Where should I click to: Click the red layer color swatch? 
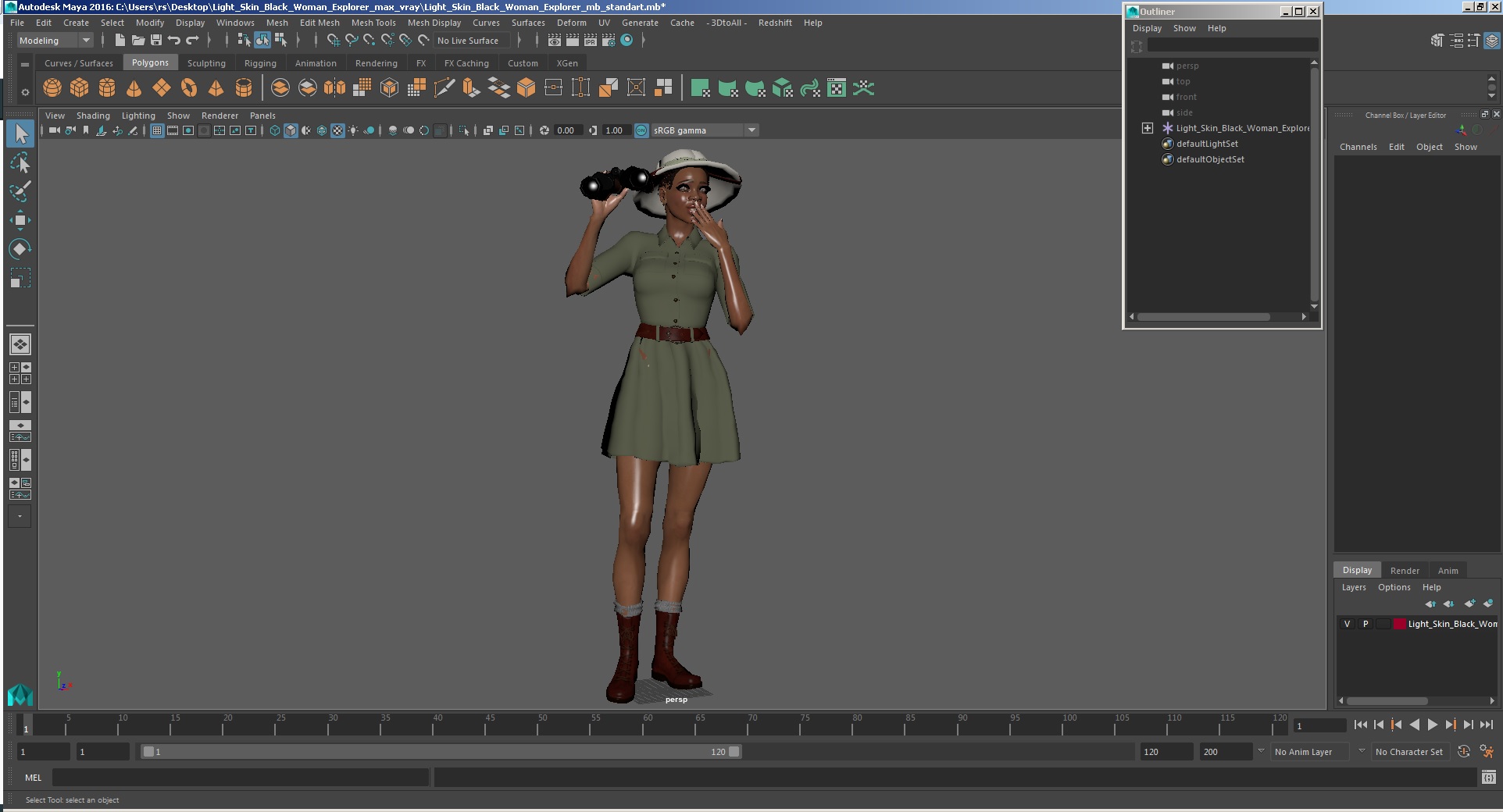point(1400,624)
